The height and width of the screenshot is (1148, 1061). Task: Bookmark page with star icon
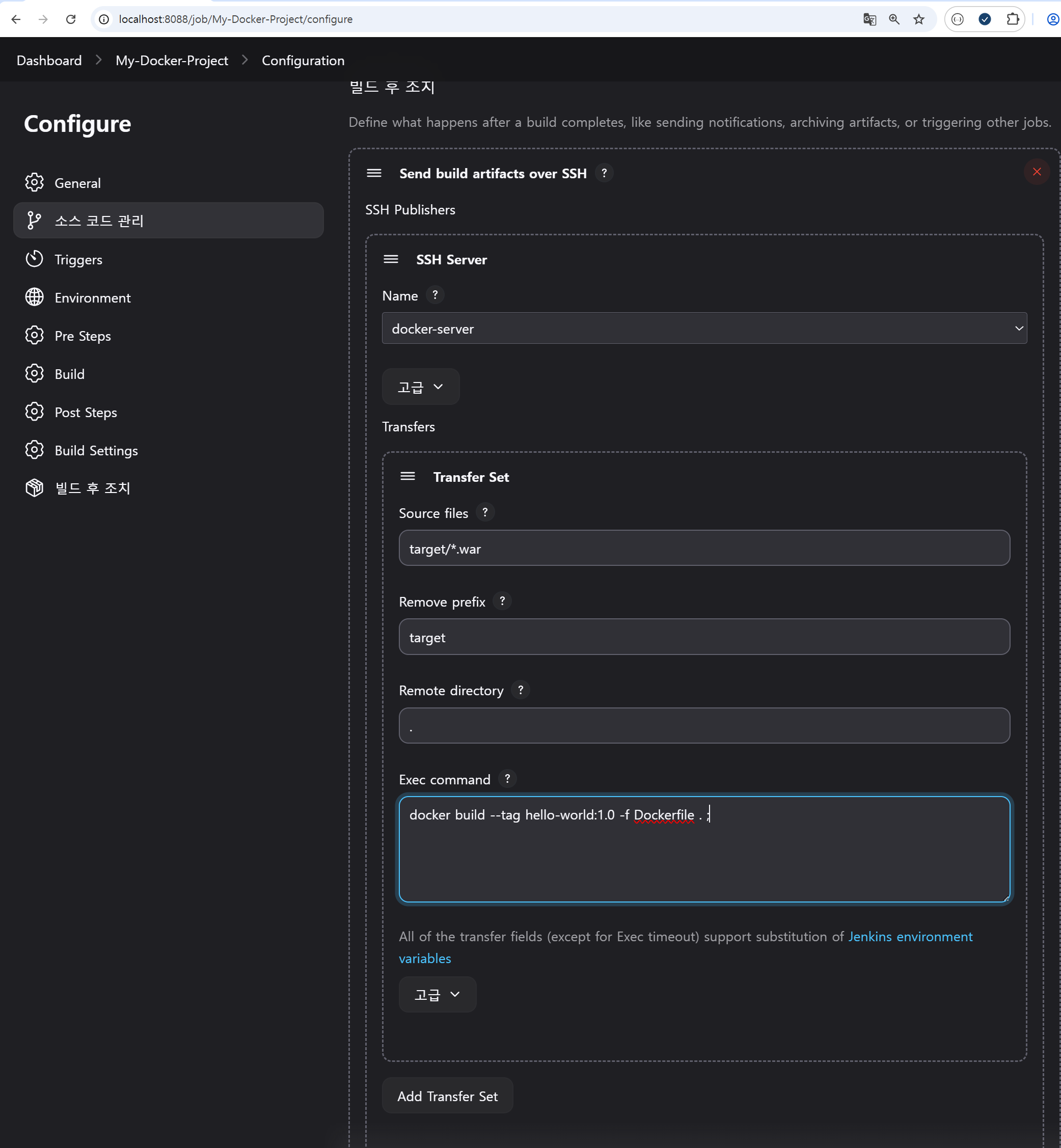(x=918, y=19)
